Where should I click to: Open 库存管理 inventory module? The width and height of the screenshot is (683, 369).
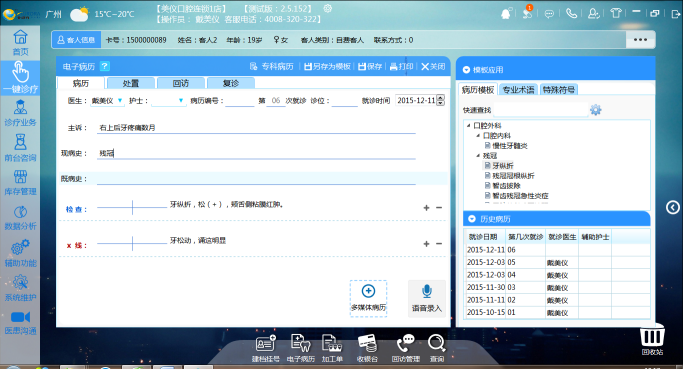point(20,182)
